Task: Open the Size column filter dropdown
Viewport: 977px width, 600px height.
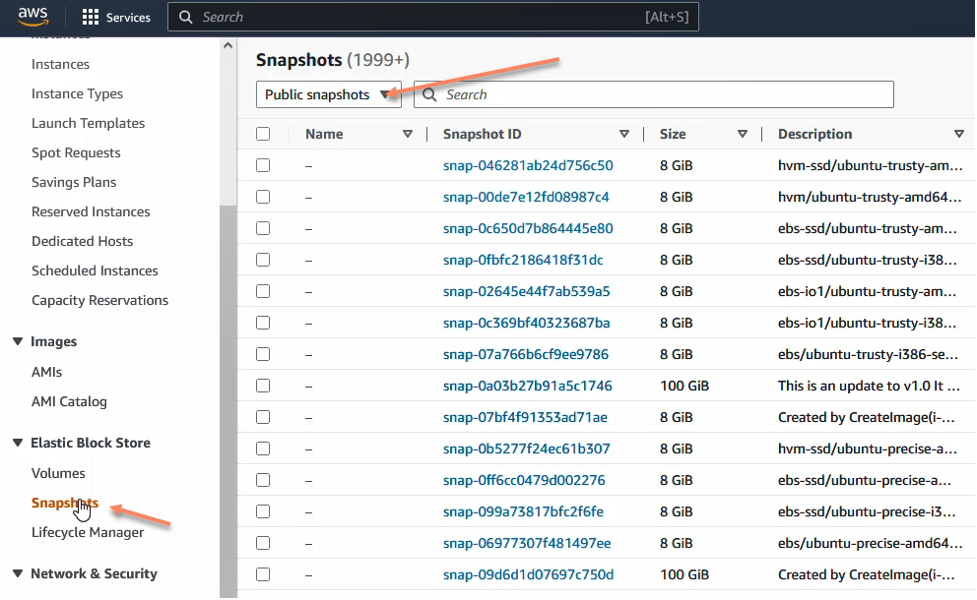Action: [x=742, y=133]
